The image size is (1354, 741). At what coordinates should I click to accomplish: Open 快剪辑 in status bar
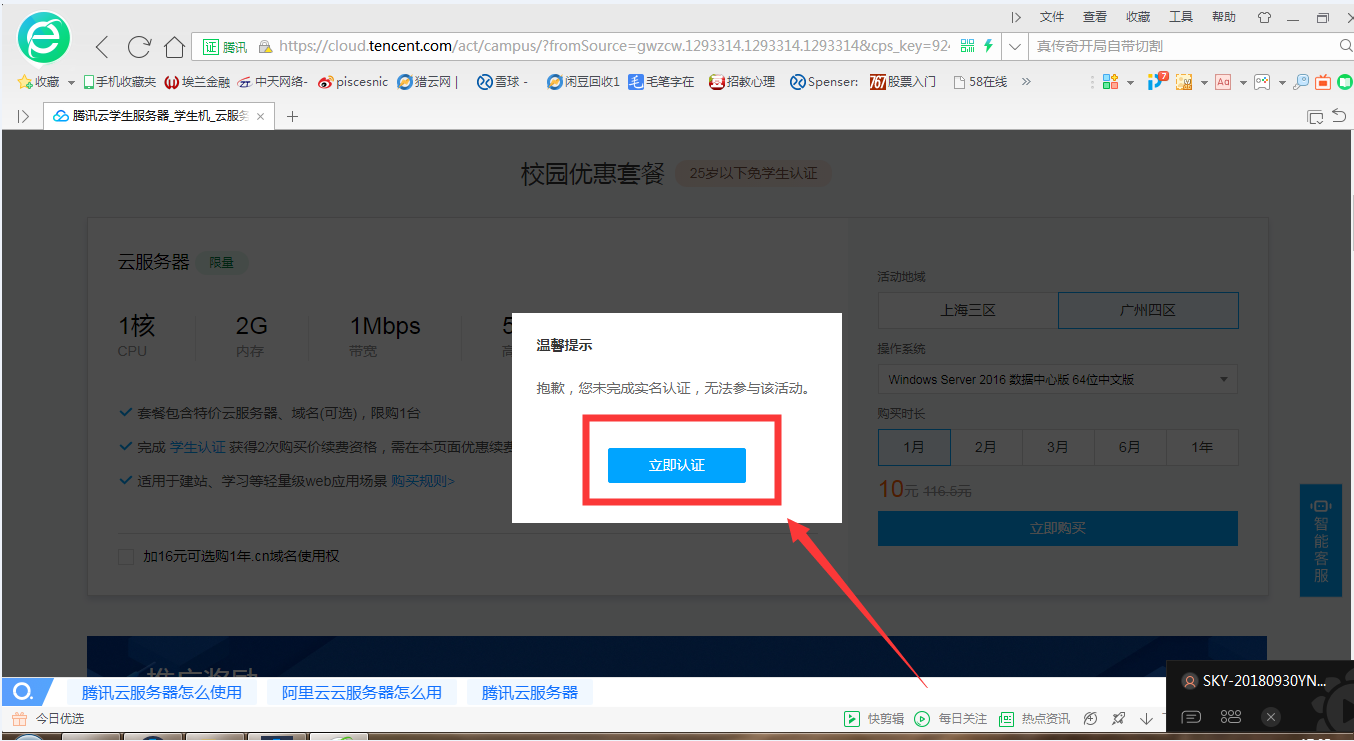pyautogui.click(x=874, y=718)
